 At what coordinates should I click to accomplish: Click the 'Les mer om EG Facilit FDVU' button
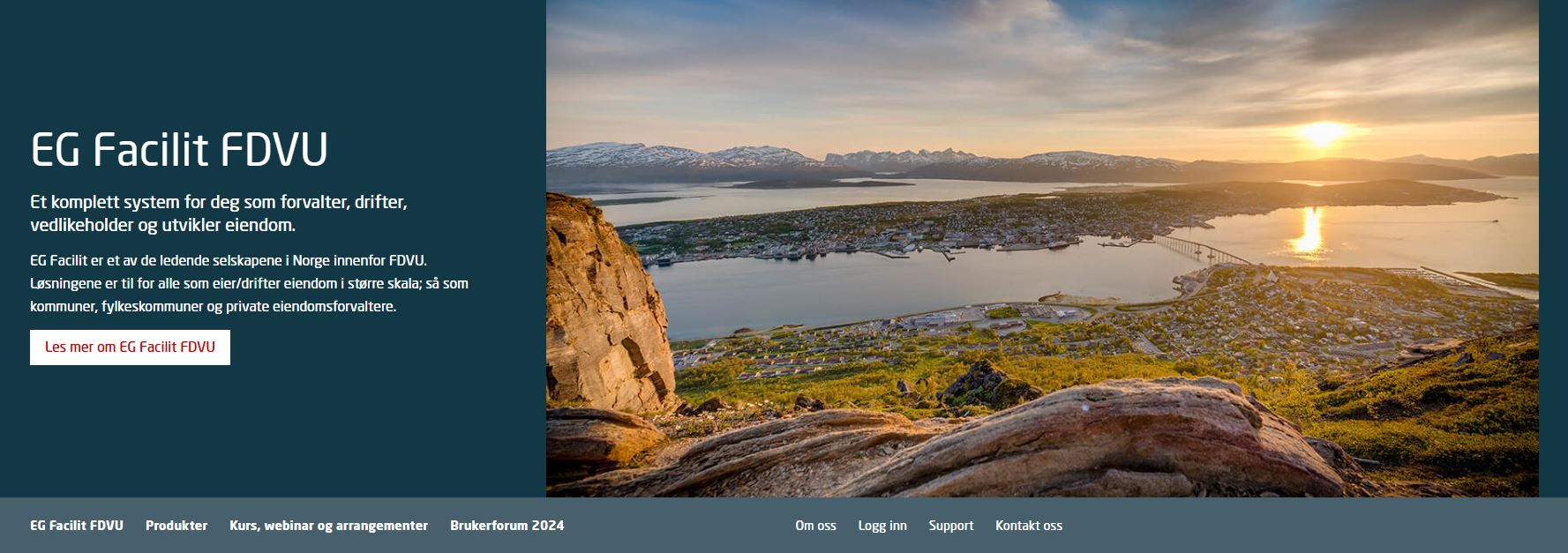point(130,347)
